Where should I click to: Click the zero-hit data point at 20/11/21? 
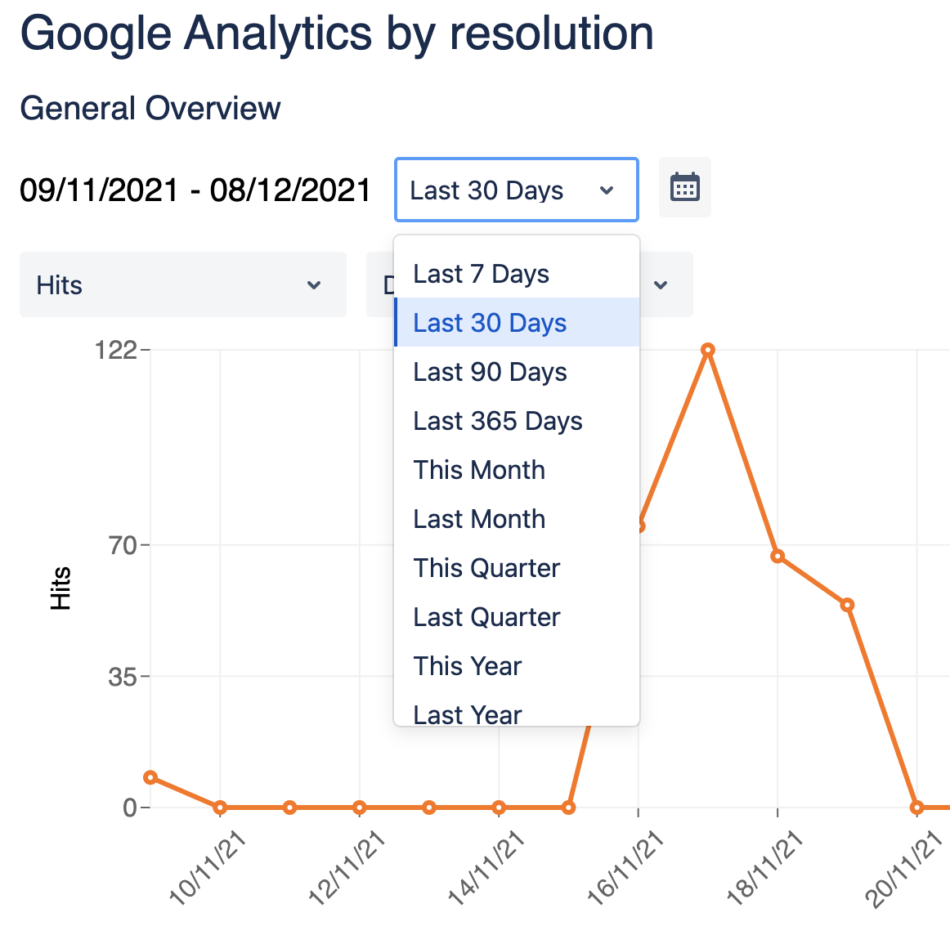tap(917, 807)
